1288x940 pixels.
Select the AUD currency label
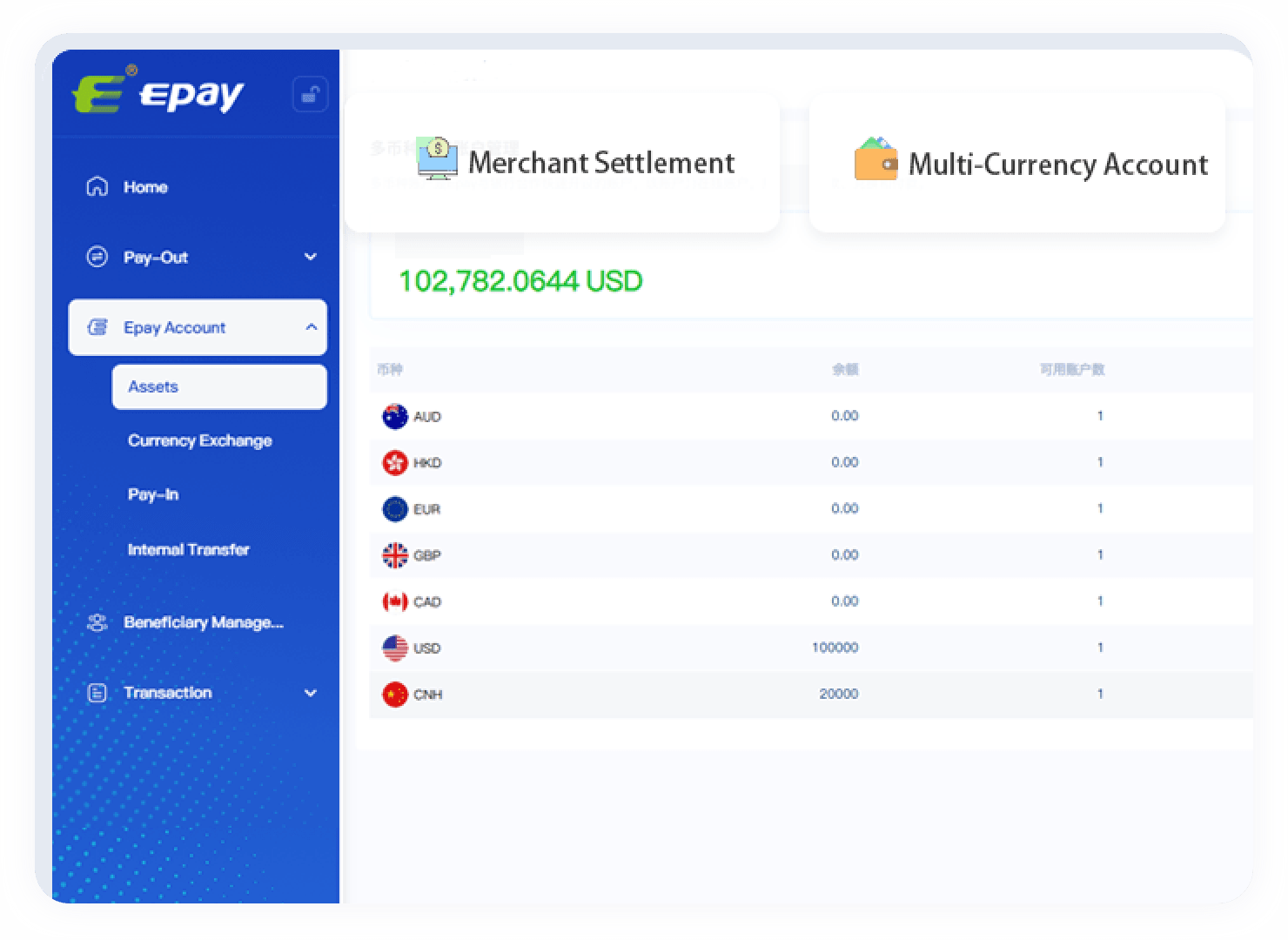tap(427, 417)
